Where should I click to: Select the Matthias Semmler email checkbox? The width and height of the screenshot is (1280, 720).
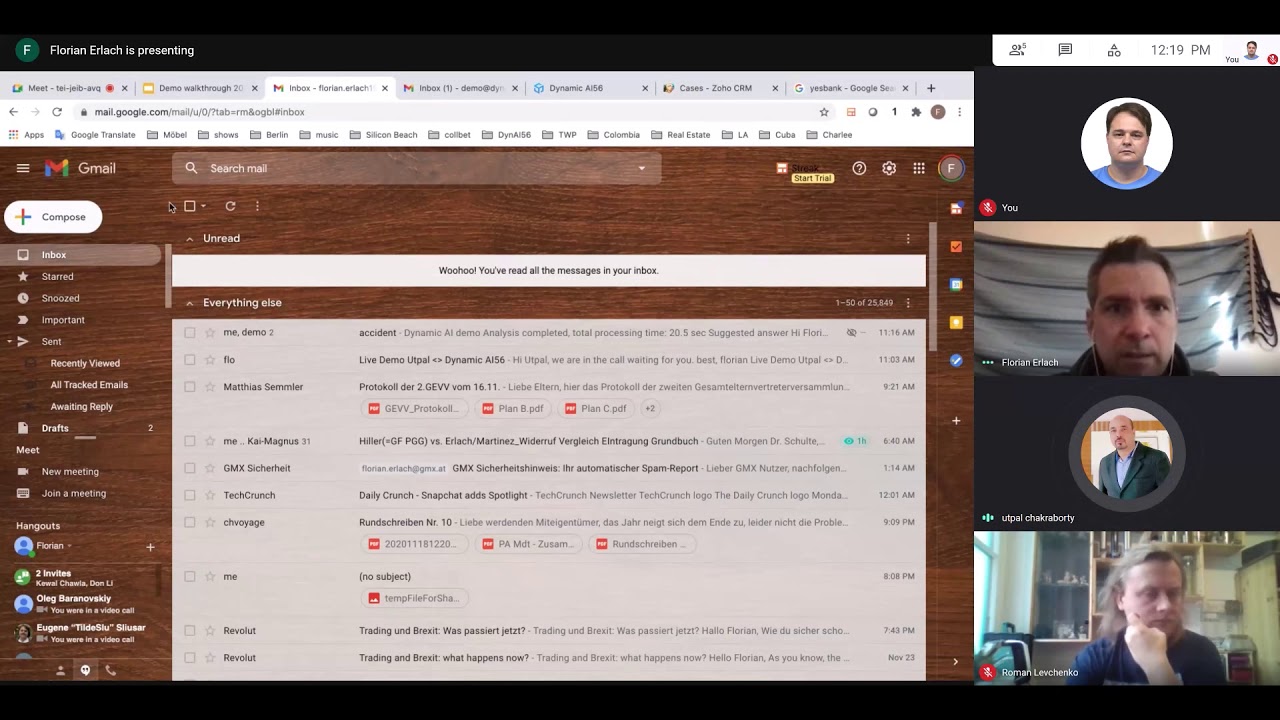(x=190, y=387)
